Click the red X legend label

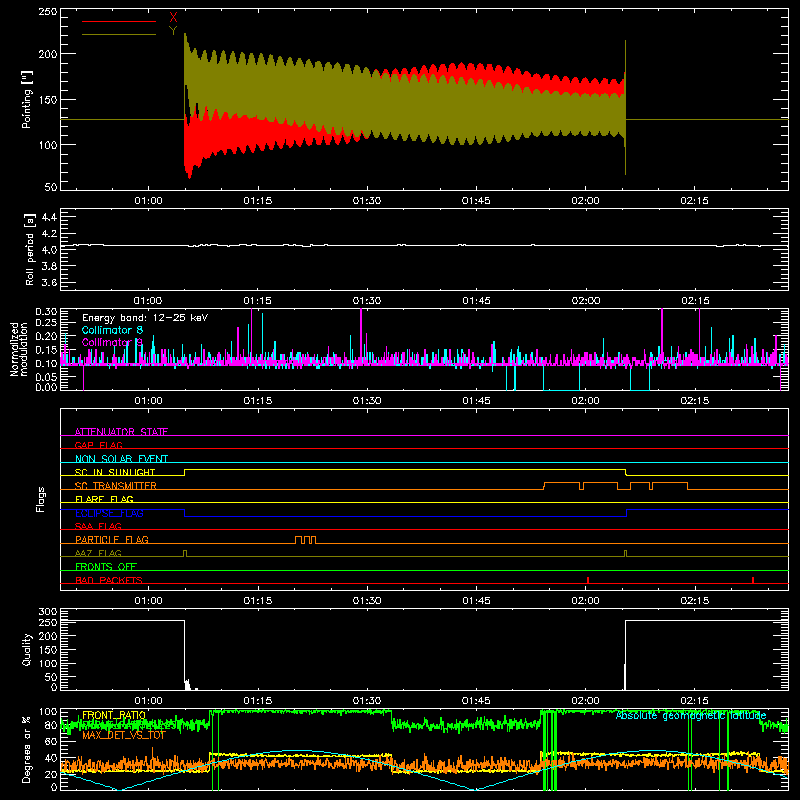pos(173,18)
